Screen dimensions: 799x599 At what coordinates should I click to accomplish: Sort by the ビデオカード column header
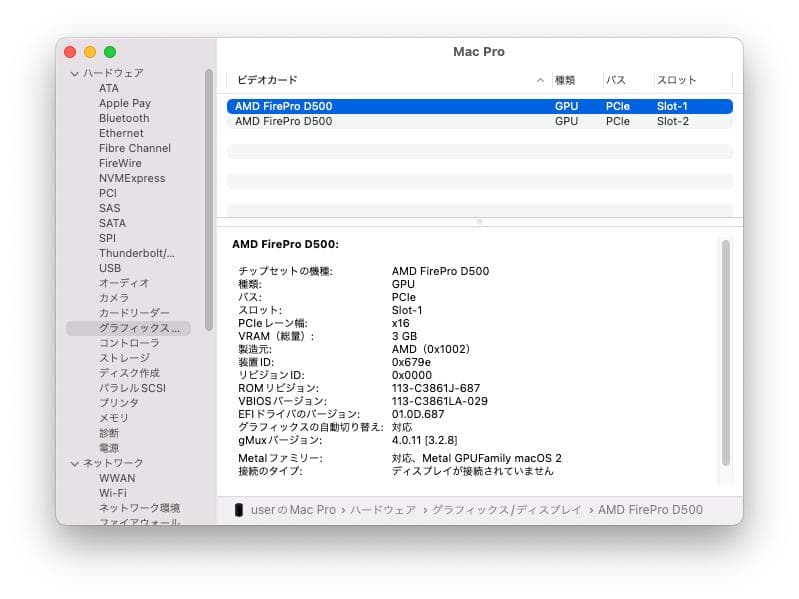pos(267,80)
